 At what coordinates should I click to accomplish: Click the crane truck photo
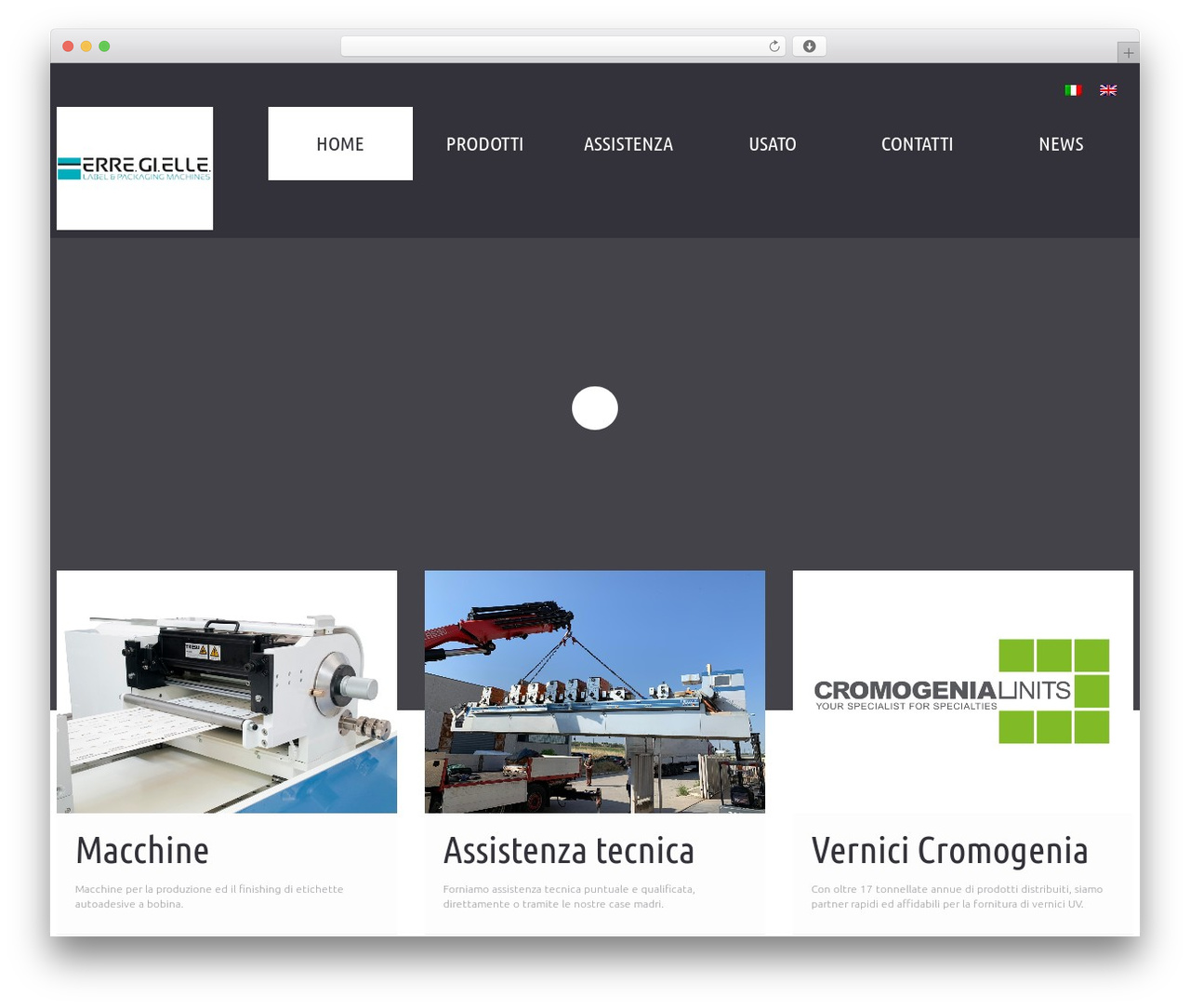pyautogui.click(x=595, y=692)
